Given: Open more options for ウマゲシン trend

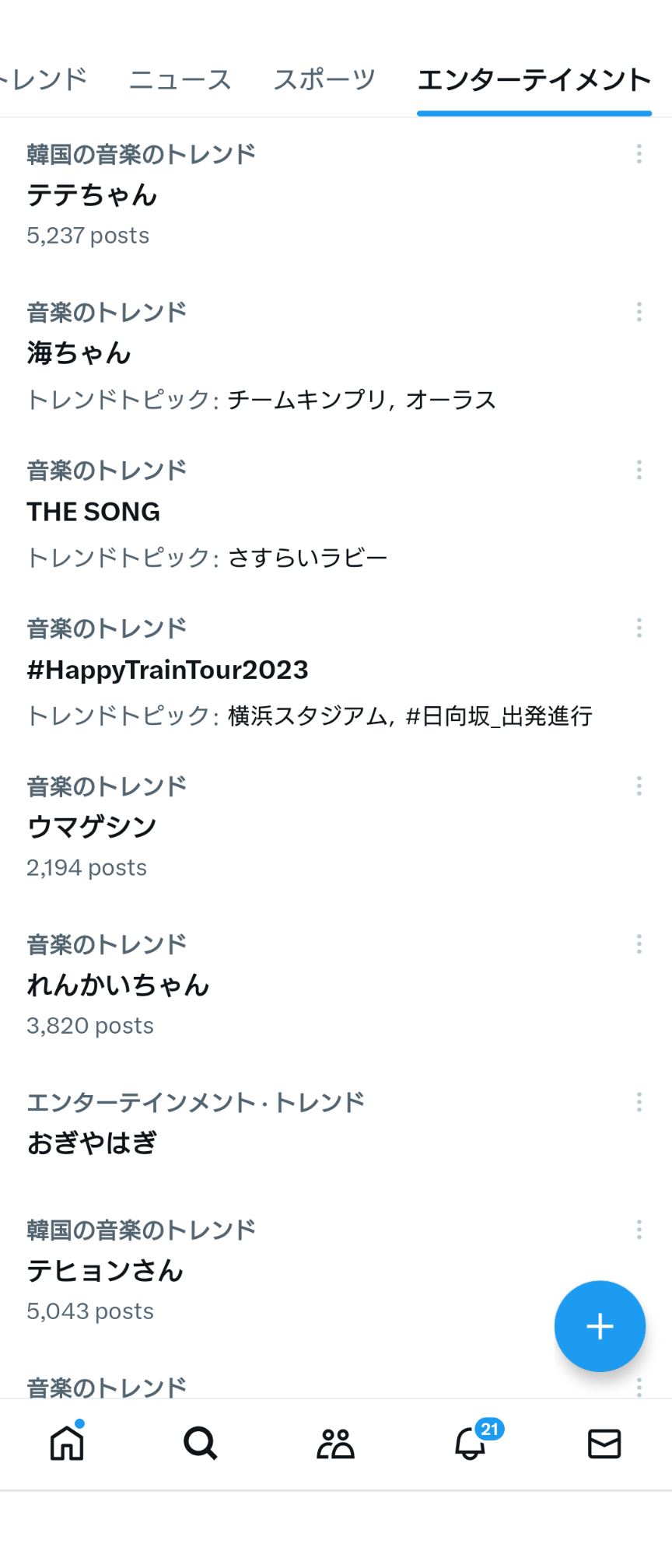Looking at the screenshot, I should pyautogui.click(x=639, y=786).
